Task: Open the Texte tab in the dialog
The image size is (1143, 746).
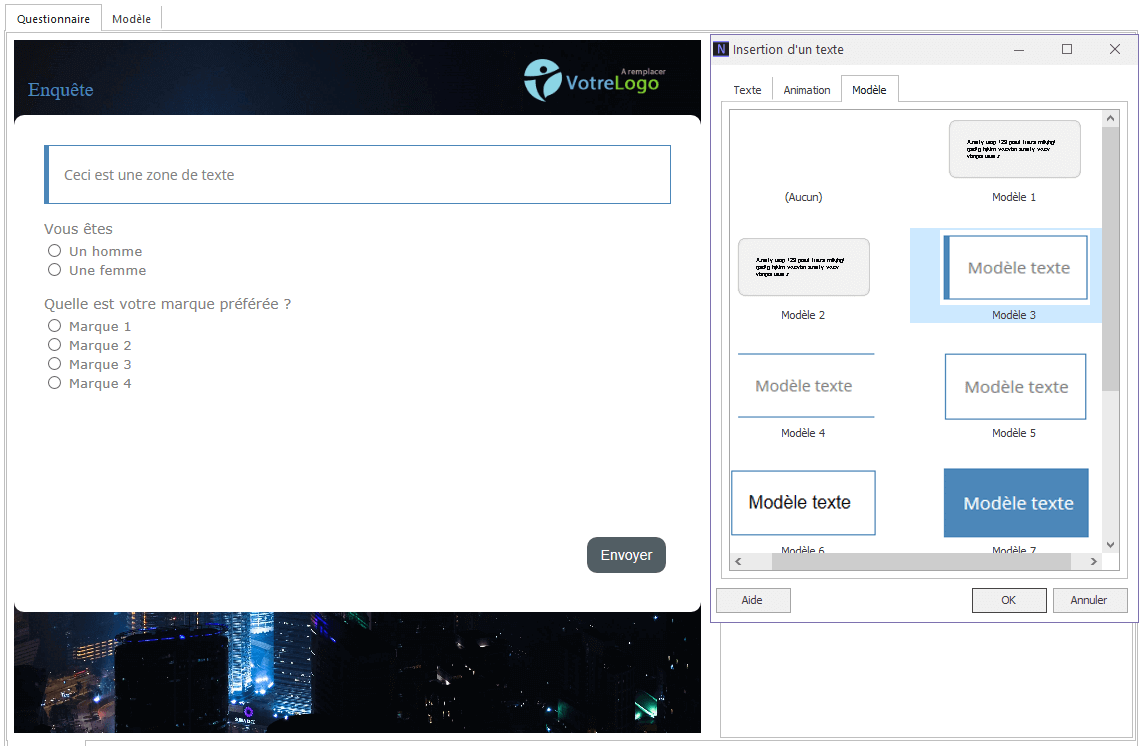Action: (747, 90)
